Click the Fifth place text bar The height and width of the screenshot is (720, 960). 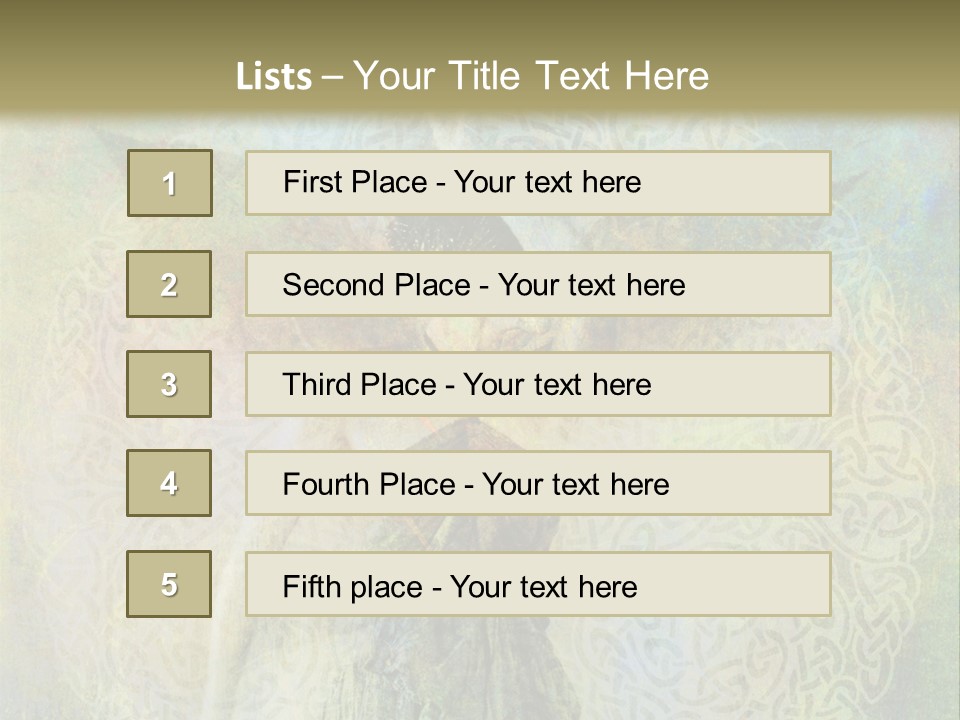coord(538,584)
